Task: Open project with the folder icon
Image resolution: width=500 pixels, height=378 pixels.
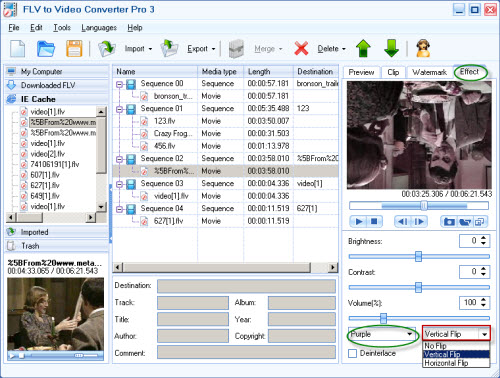Action: (x=46, y=49)
